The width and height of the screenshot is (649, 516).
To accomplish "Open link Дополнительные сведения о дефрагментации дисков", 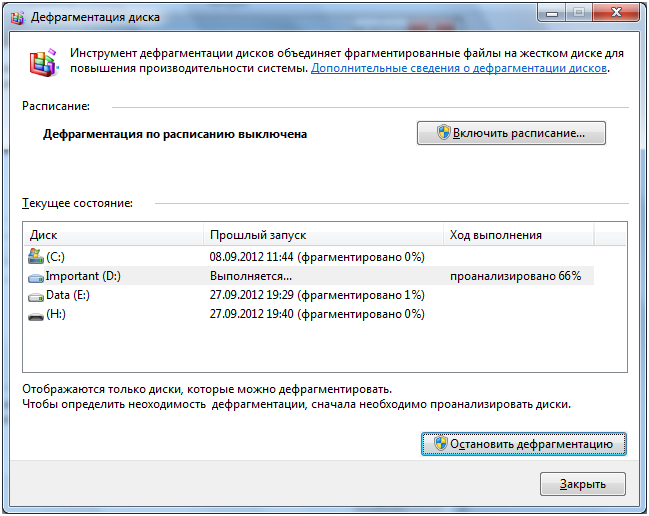I will pyautogui.click(x=460, y=69).
